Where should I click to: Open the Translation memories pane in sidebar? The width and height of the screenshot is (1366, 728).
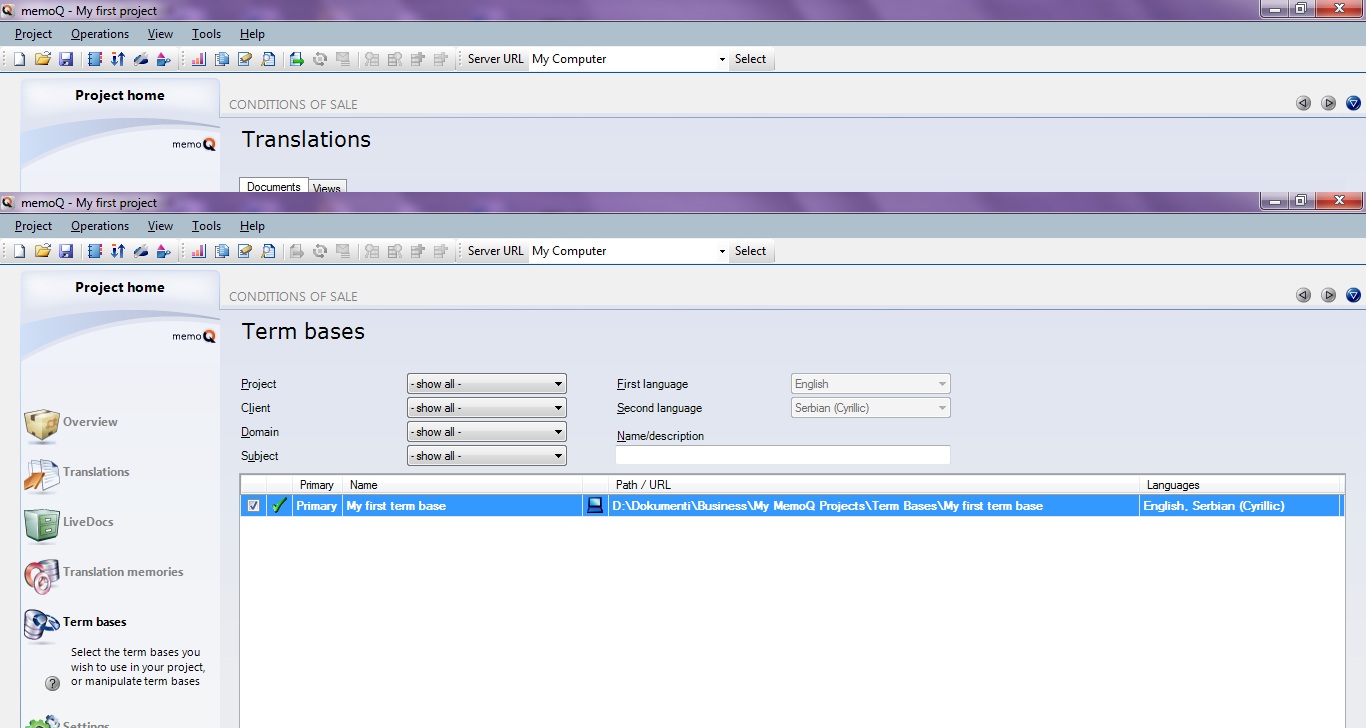pos(103,573)
